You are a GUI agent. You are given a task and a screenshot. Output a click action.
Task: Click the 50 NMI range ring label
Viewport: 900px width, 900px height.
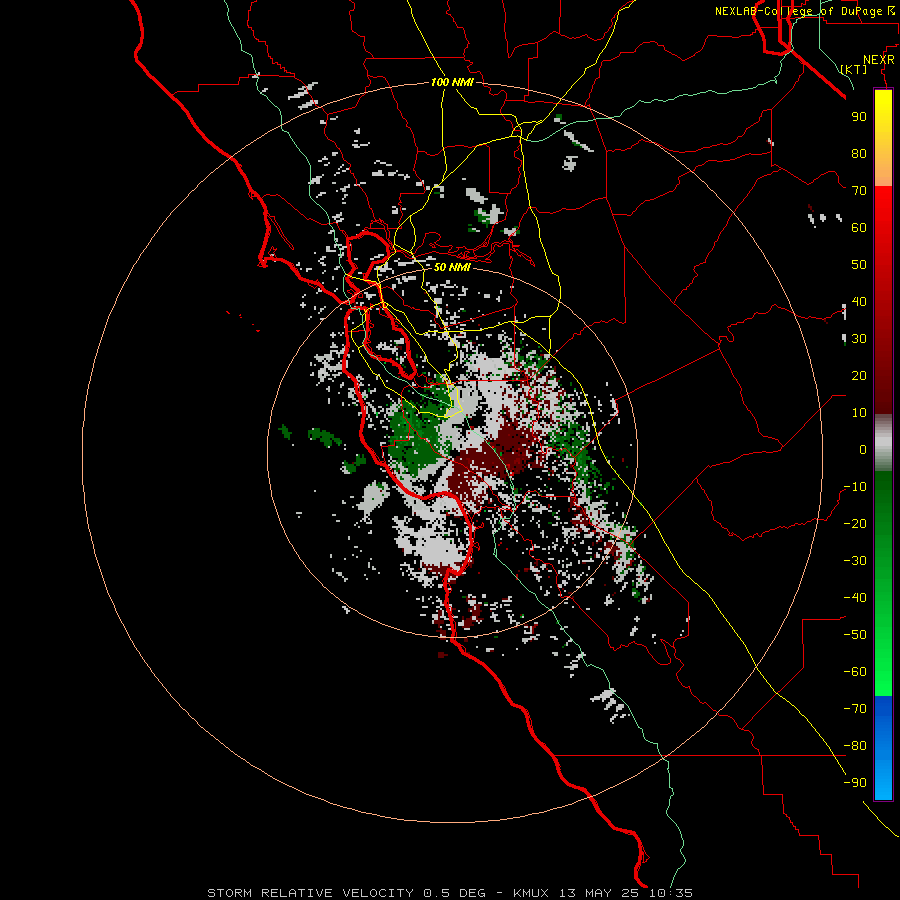coord(452,267)
